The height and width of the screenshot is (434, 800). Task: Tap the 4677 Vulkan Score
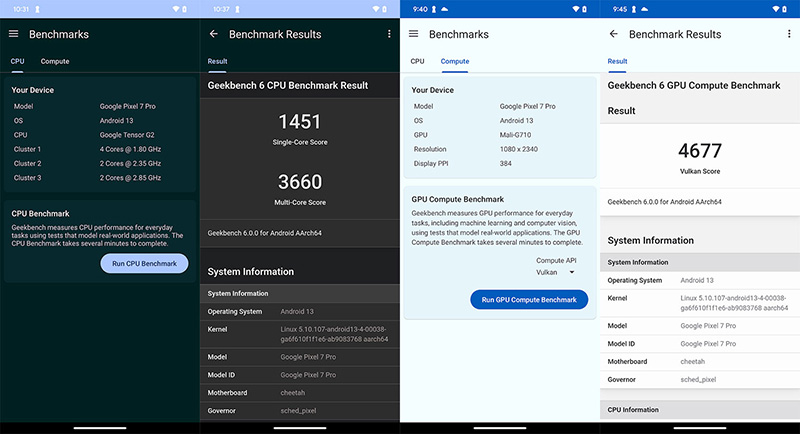coord(699,156)
